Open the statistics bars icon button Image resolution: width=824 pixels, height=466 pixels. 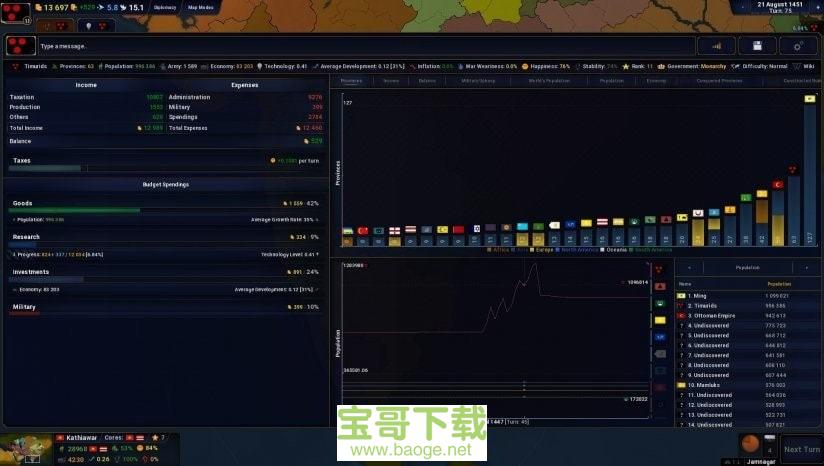pos(715,45)
